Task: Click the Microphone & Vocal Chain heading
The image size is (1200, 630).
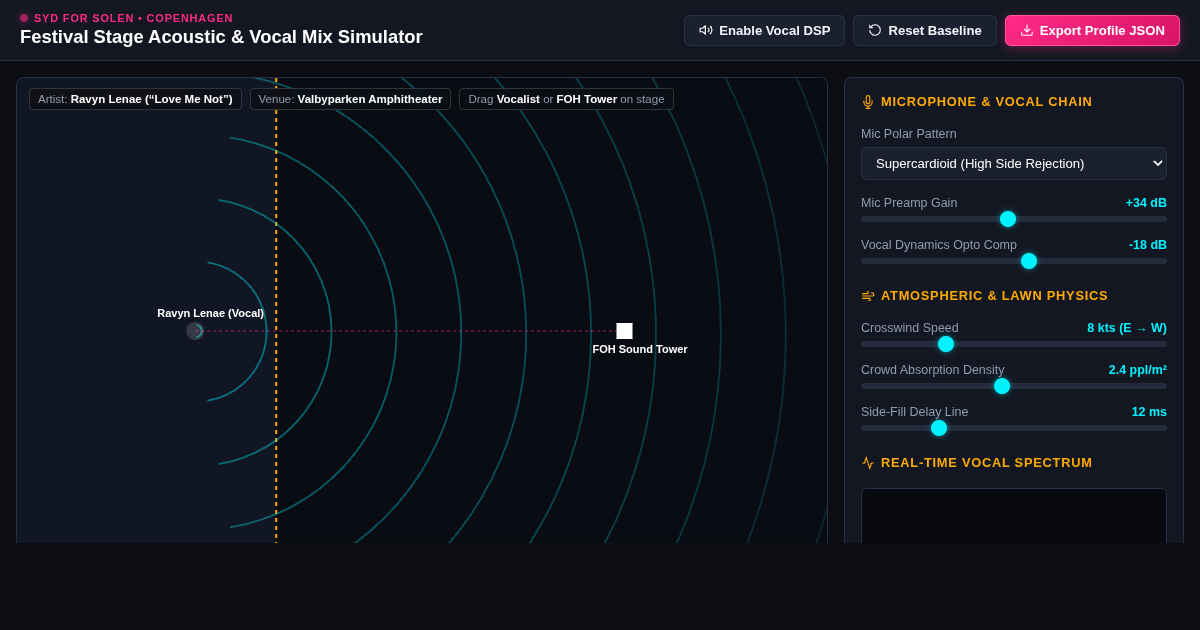Action: point(986,102)
